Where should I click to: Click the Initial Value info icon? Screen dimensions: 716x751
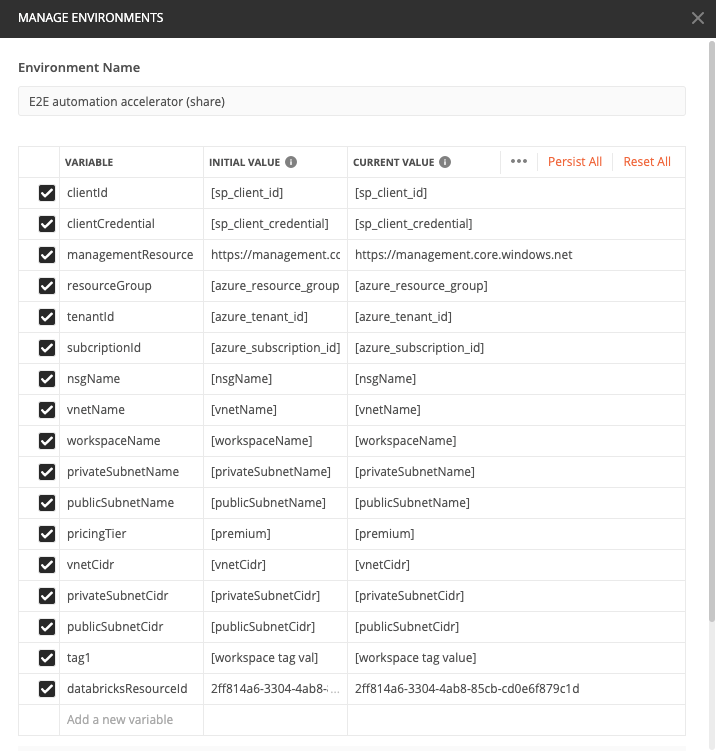pyautogui.click(x=291, y=162)
